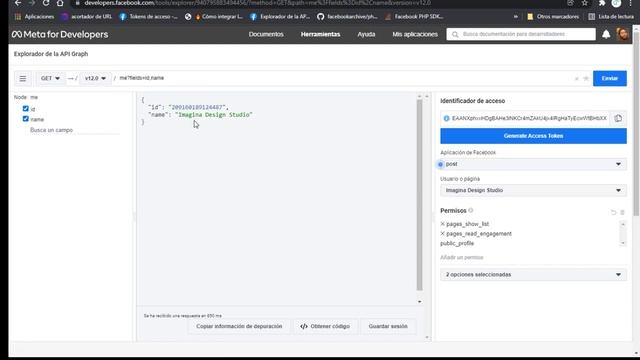Screen dimensions: 640x360
Task: Click the browser back arrow
Action: tap(18, 3)
